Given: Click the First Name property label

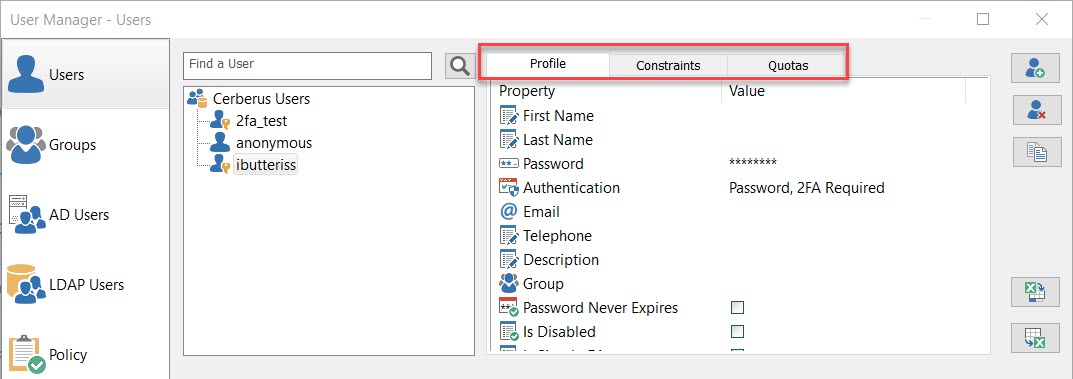Looking at the screenshot, I should click(x=558, y=116).
